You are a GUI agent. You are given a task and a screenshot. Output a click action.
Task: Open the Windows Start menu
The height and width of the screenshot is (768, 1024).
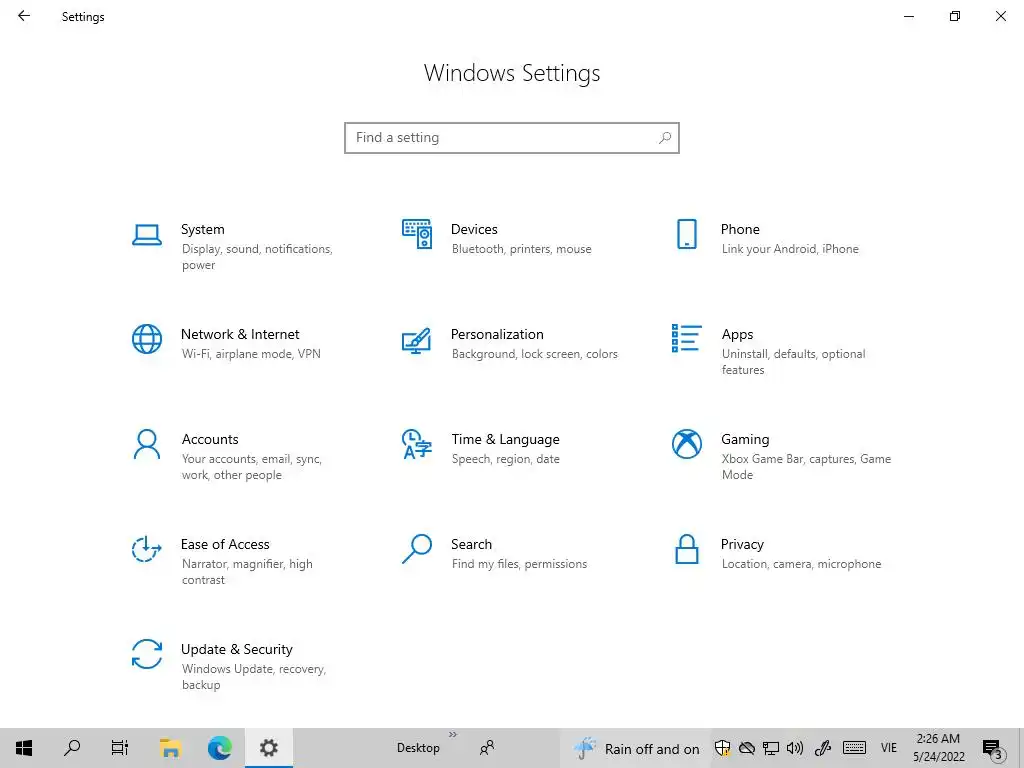(x=24, y=748)
